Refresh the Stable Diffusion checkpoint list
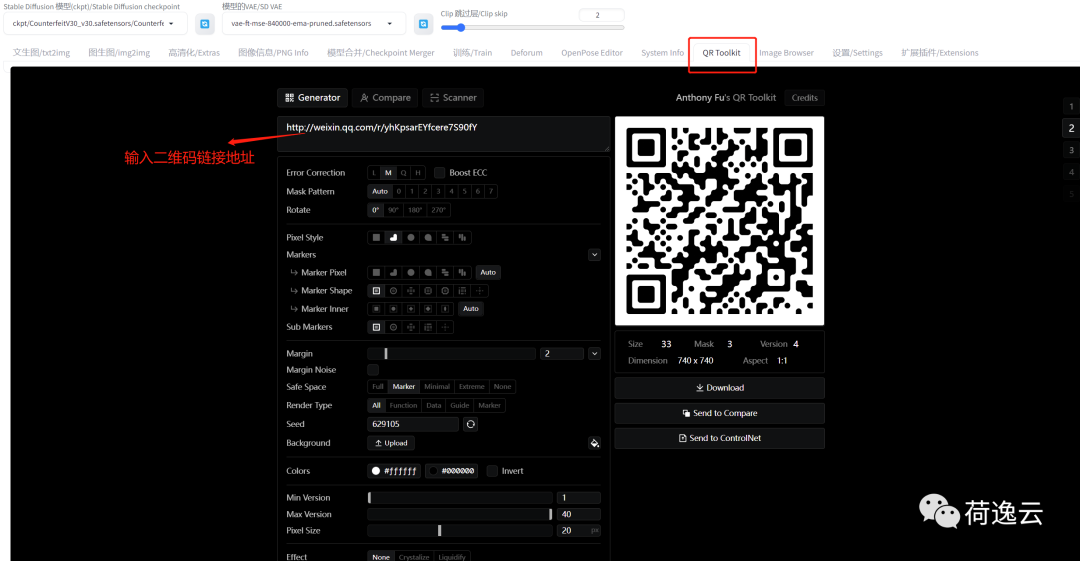 [204, 23]
